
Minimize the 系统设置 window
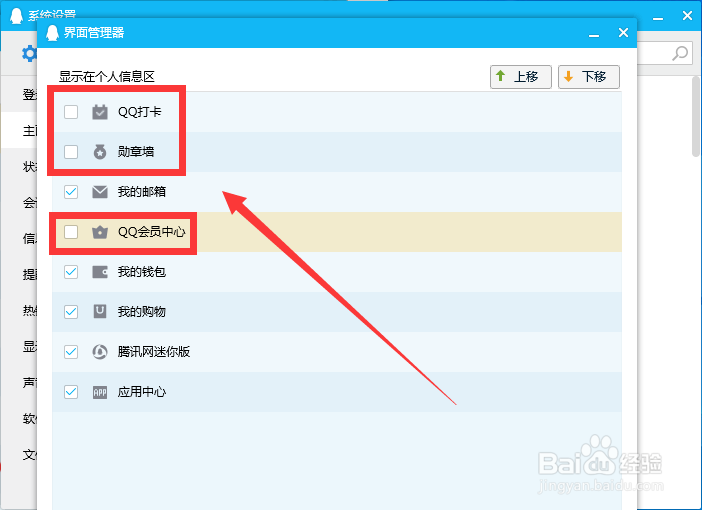point(658,17)
